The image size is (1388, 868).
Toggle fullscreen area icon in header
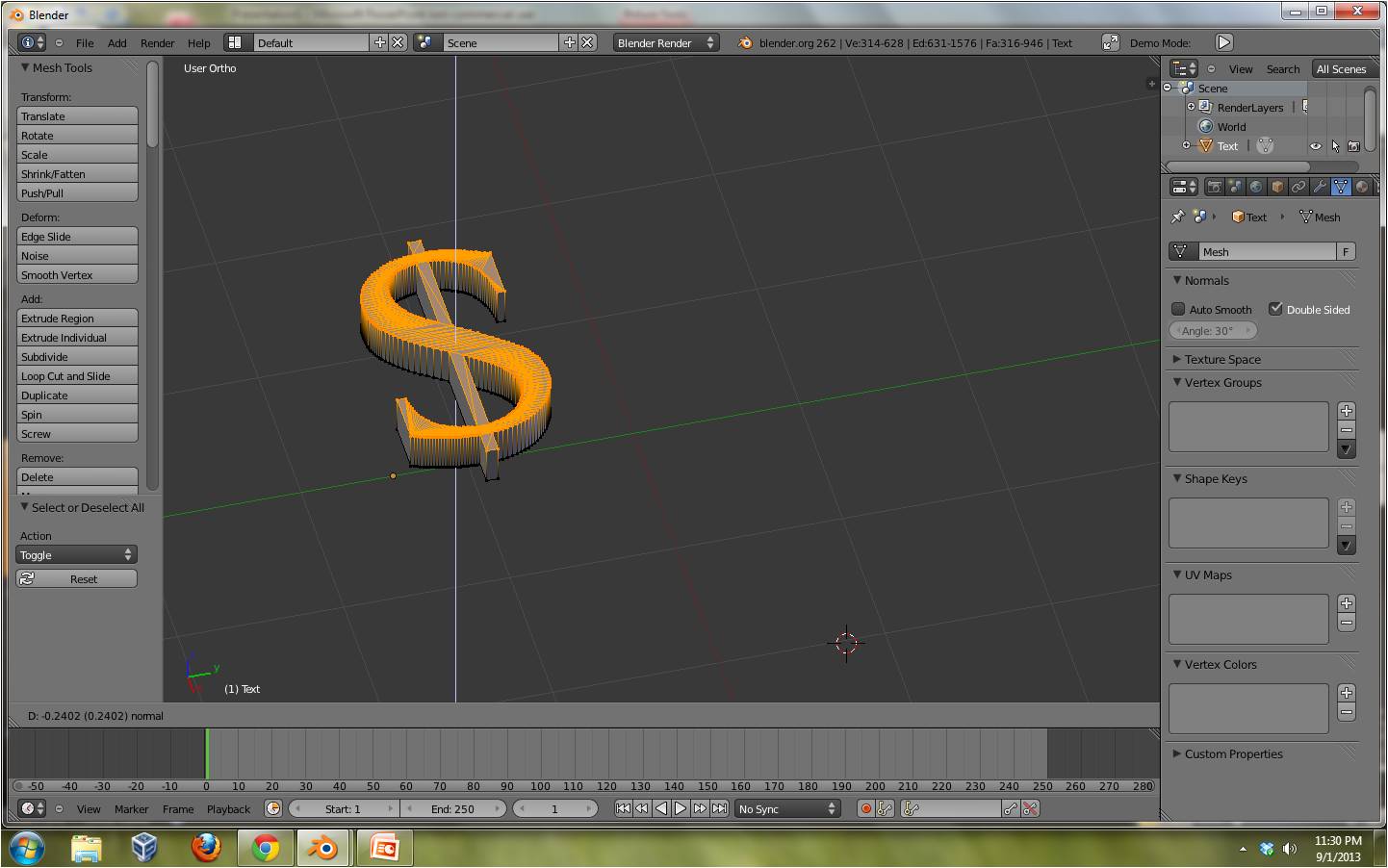click(1110, 42)
